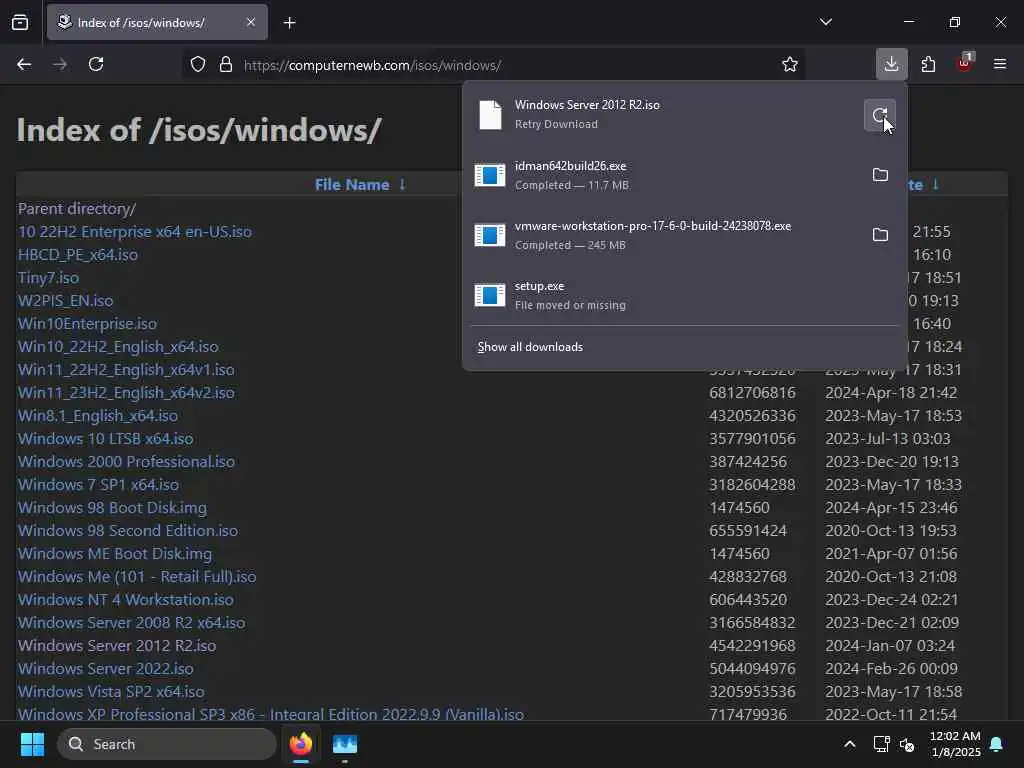This screenshot has width=1024, height=768.
Task: Open Windows 98 Boot Disk.img link
Action: [112, 507]
